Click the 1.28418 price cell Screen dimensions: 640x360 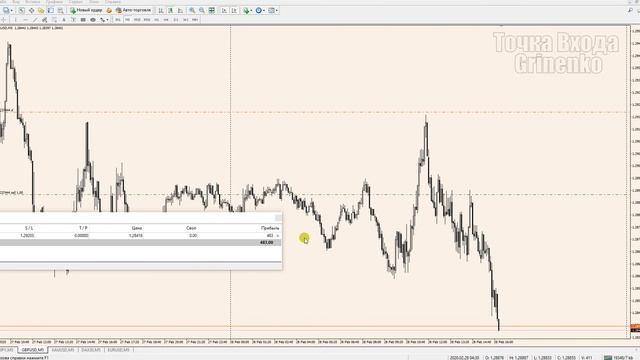tap(136, 236)
